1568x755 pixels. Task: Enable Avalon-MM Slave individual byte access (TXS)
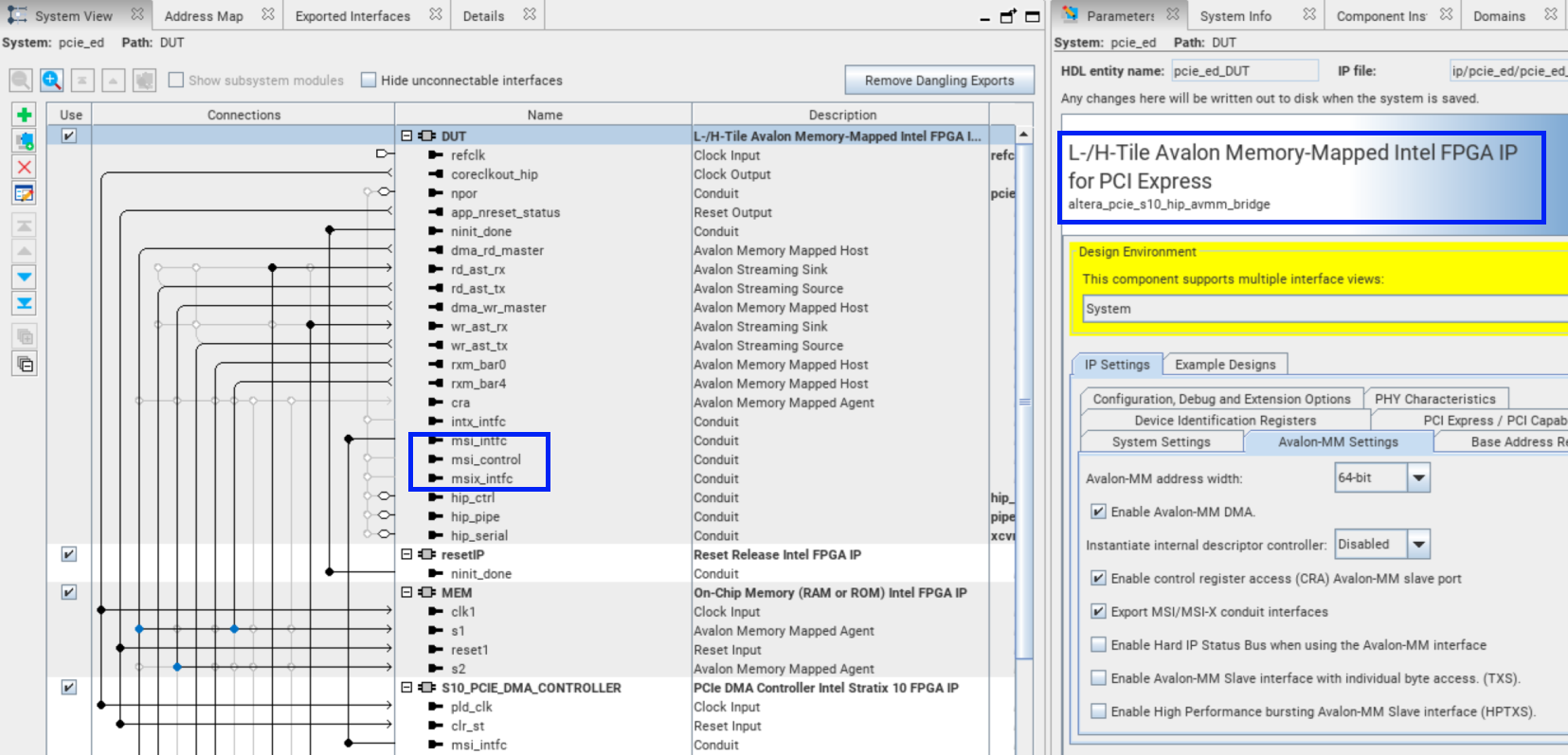point(1098,677)
